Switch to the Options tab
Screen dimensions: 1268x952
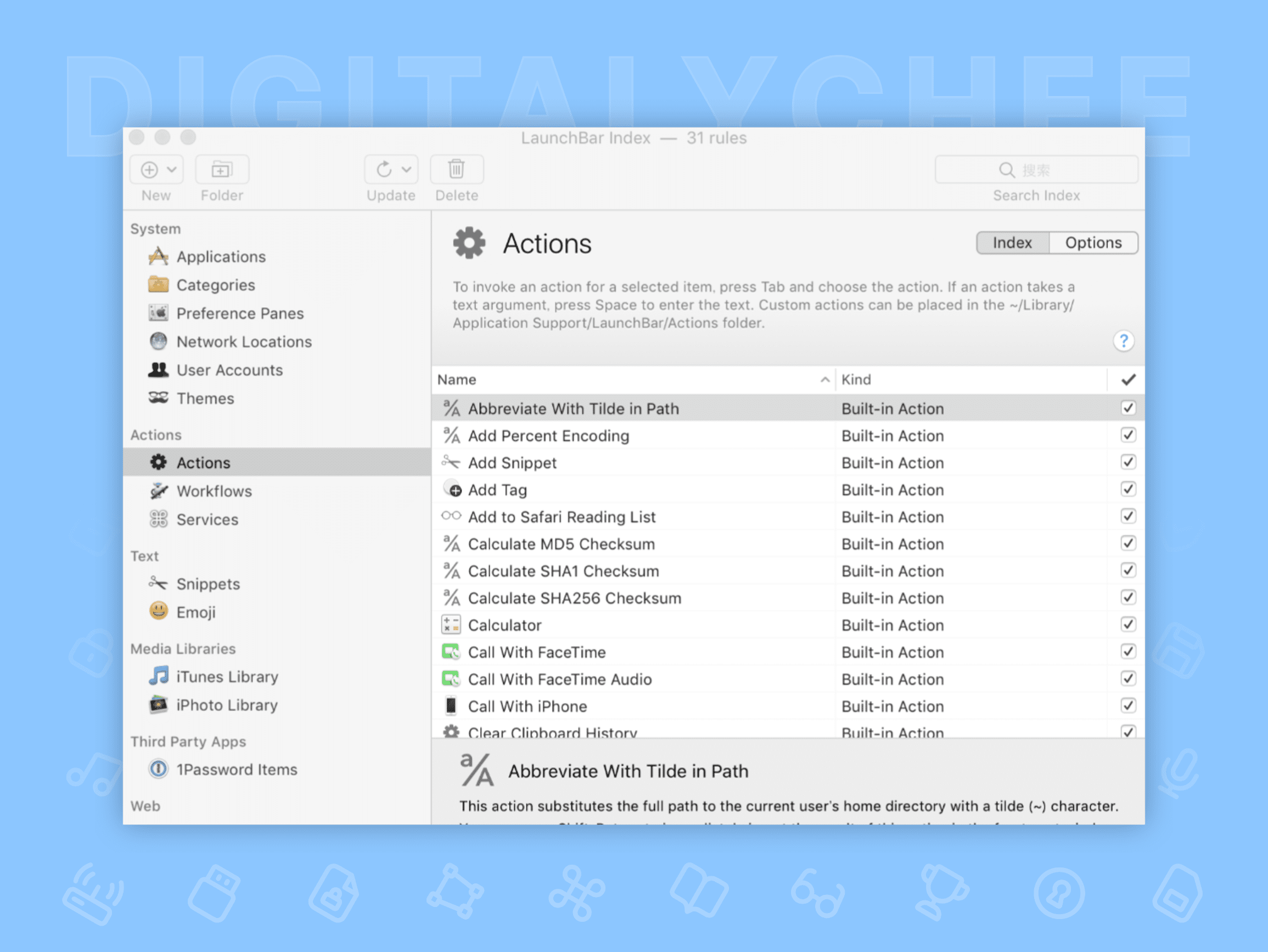[1092, 242]
